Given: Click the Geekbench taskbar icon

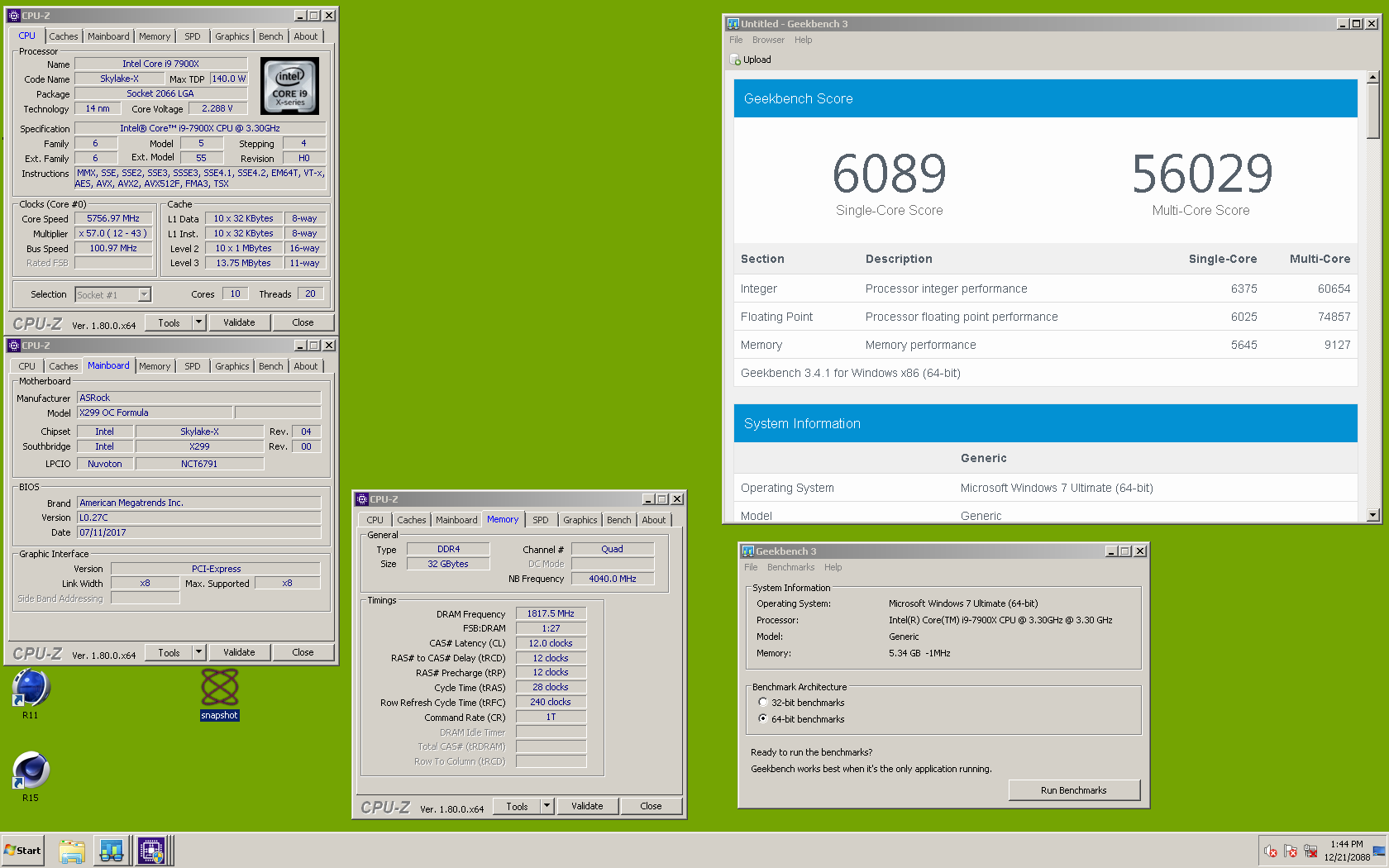Looking at the screenshot, I should coord(112,851).
